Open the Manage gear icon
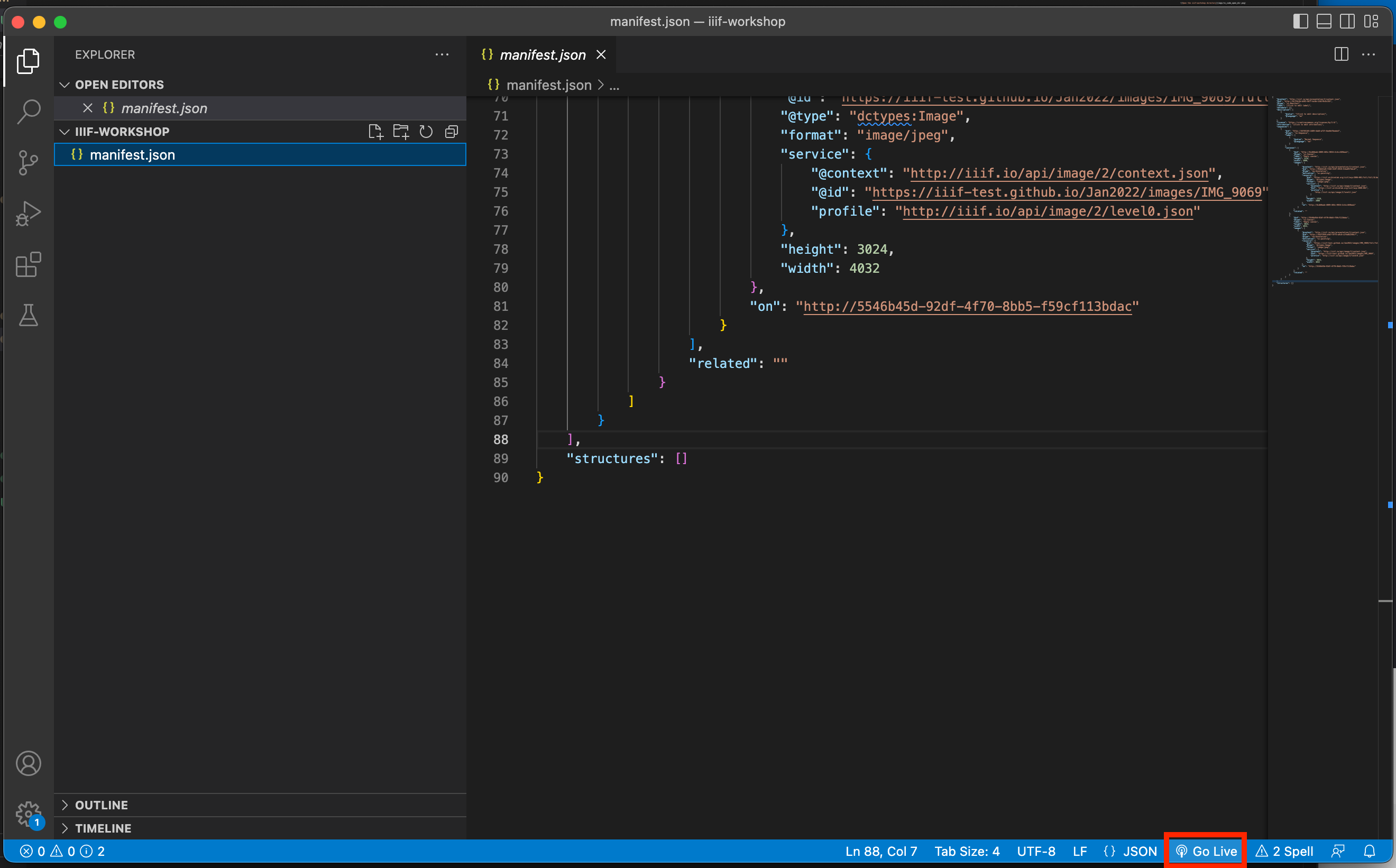 (x=28, y=814)
